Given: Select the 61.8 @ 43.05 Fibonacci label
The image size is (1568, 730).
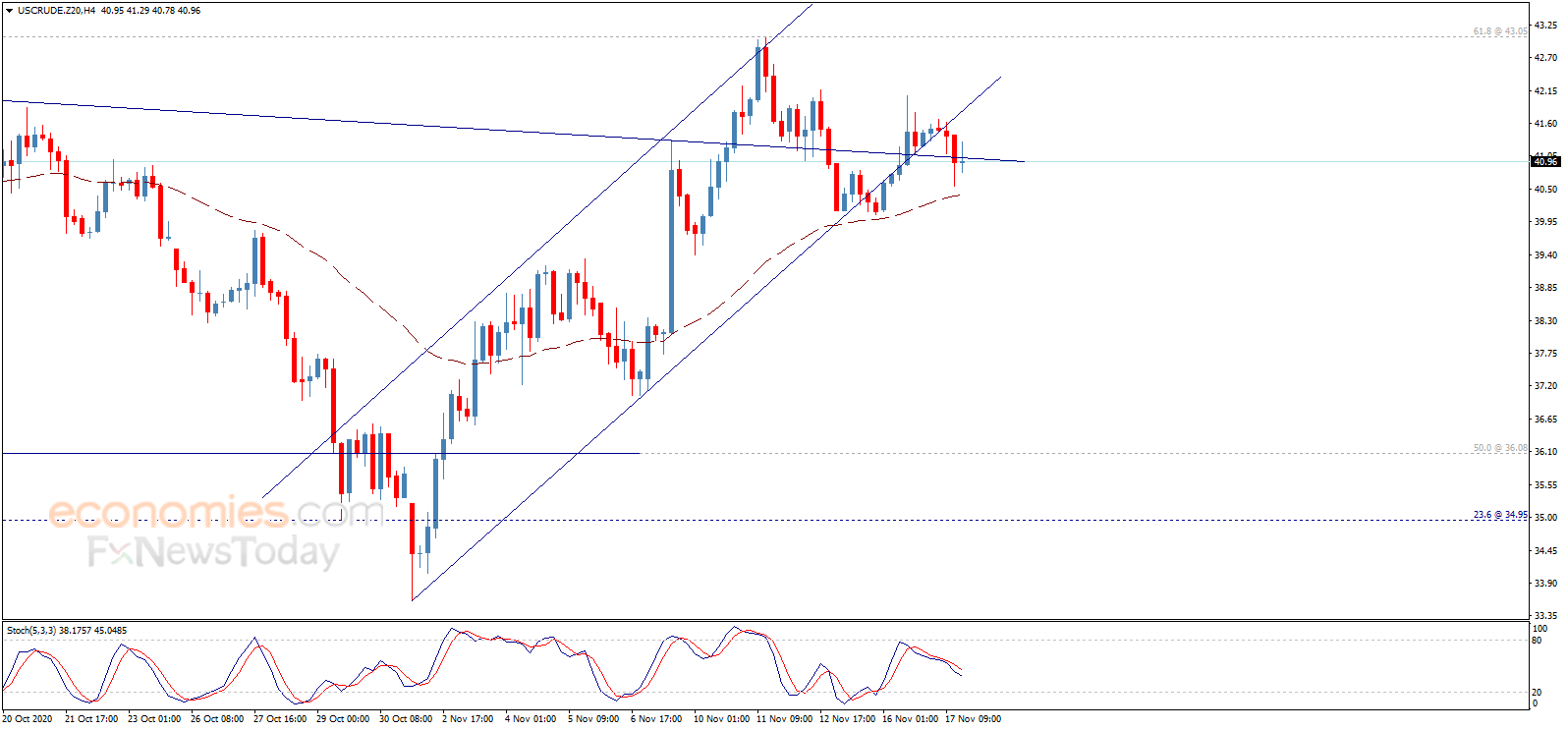Looking at the screenshot, I should point(1500,31).
